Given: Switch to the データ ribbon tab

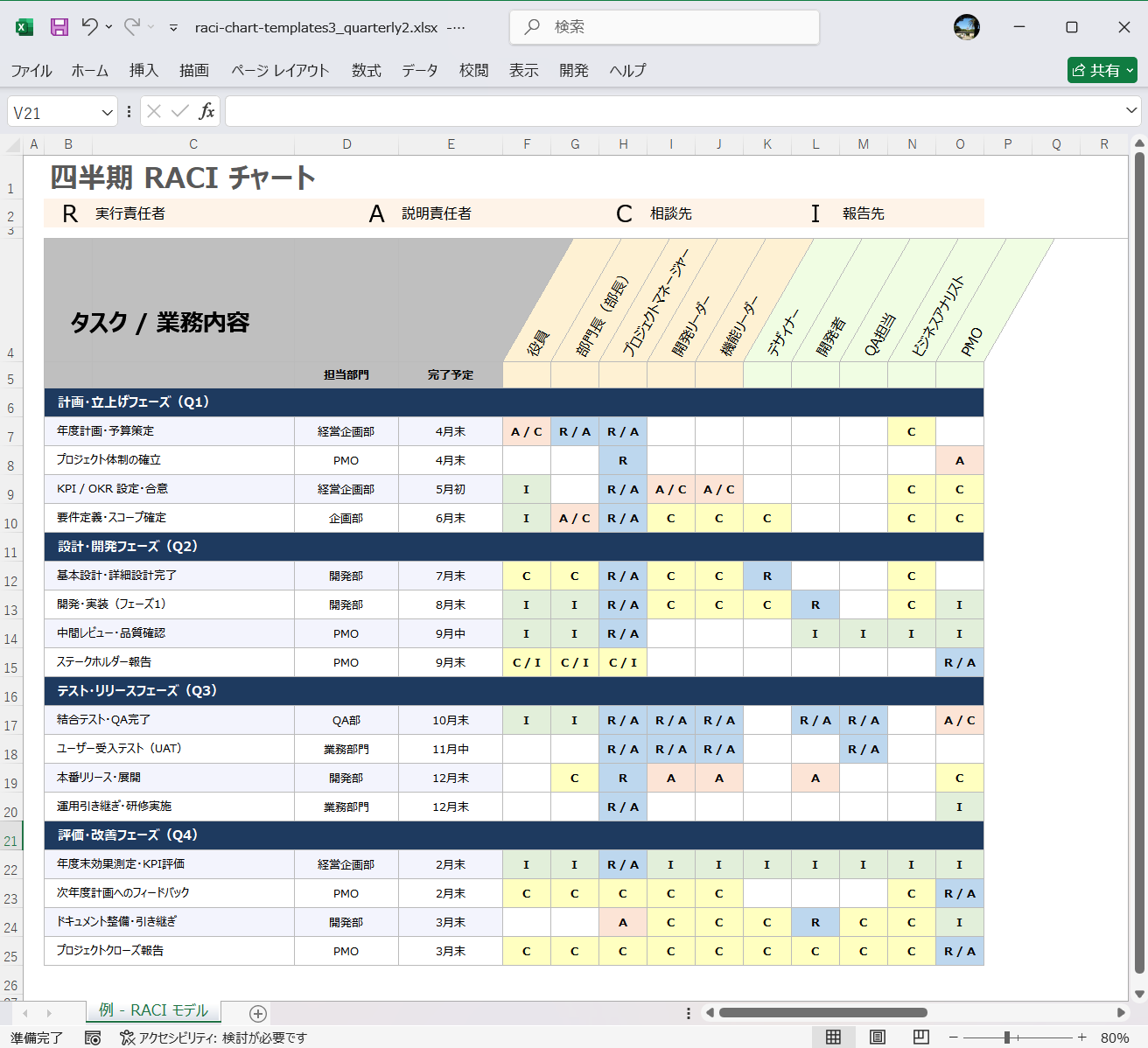Looking at the screenshot, I should [x=420, y=71].
